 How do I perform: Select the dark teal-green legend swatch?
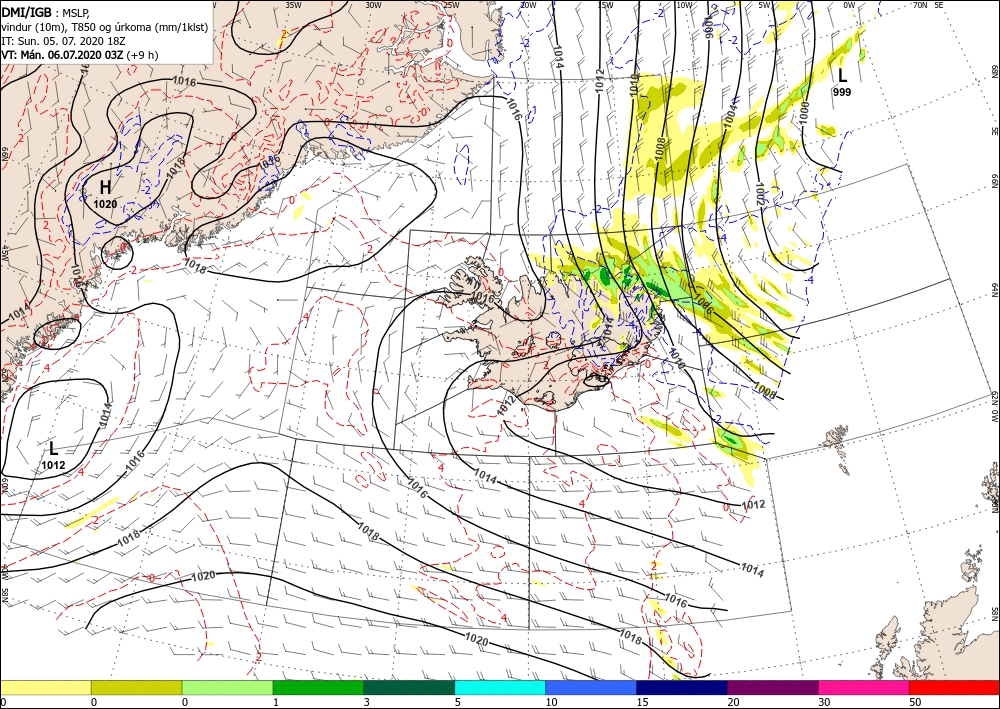pos(409,687)
